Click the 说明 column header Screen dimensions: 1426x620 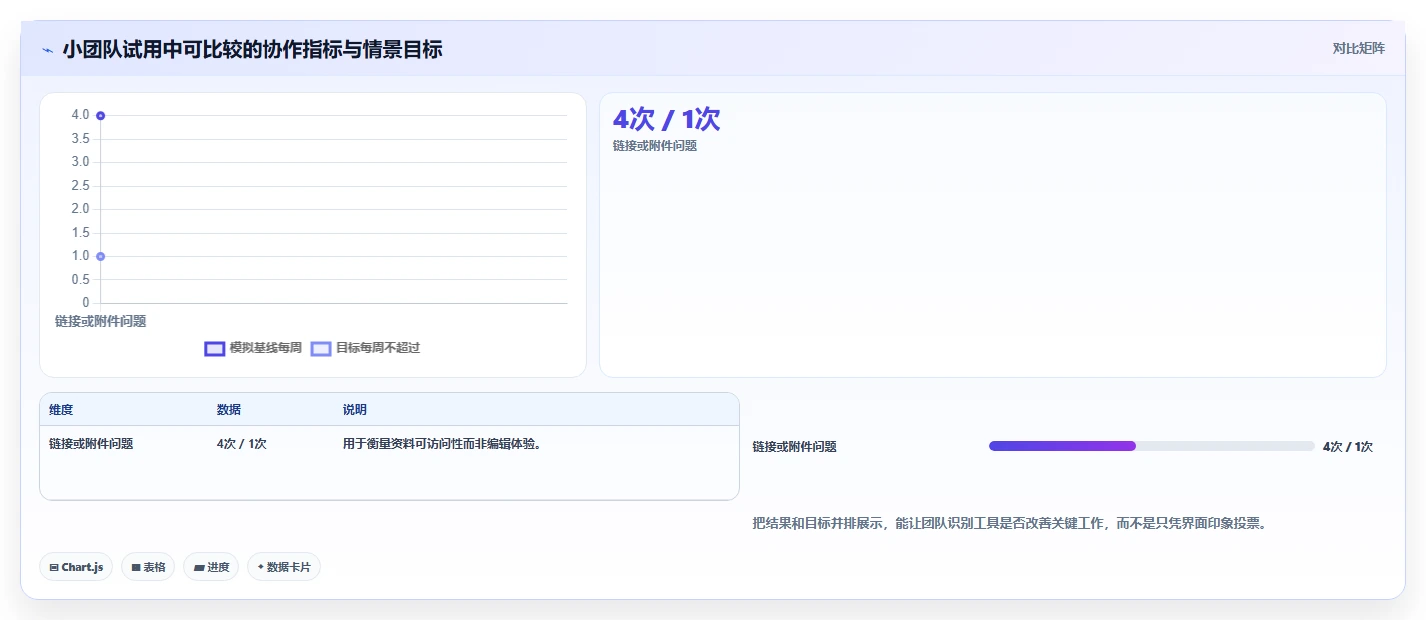click(x=355, y=410)
